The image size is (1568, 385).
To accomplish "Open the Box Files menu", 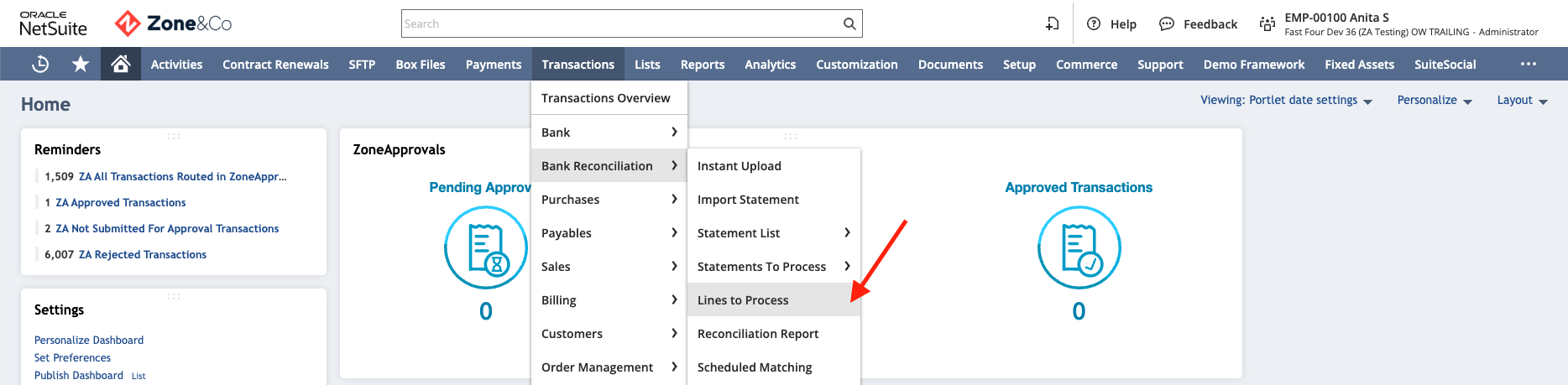I will (421, 65).
